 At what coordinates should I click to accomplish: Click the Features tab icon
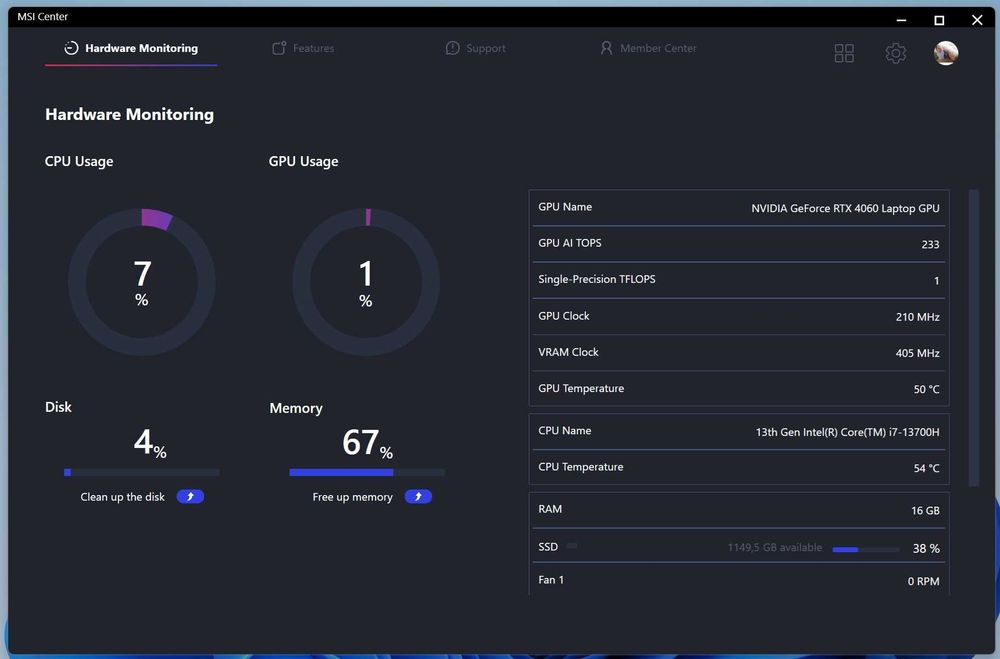coord(279,48)
